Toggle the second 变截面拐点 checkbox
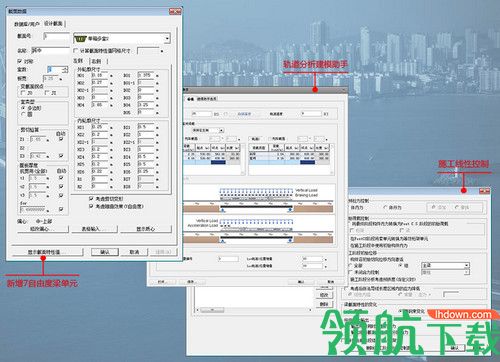Image resolution: width=500 pixels, height=362 pixels. [x=47, y=93]
